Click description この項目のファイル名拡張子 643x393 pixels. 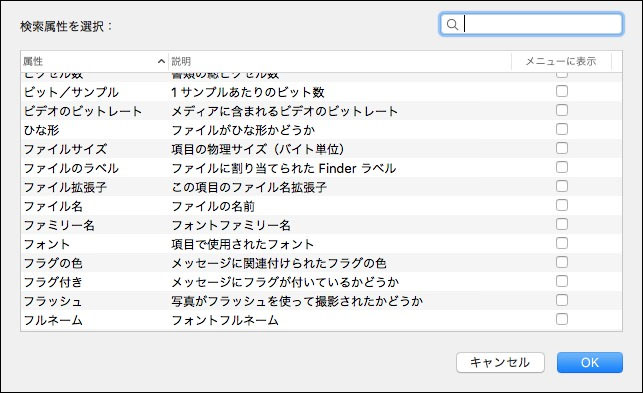click(249, 187)
